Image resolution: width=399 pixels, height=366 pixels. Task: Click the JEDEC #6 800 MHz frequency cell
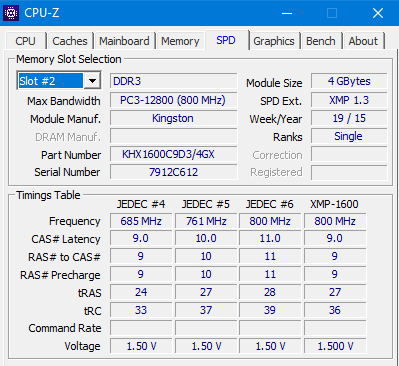[270, 221]
